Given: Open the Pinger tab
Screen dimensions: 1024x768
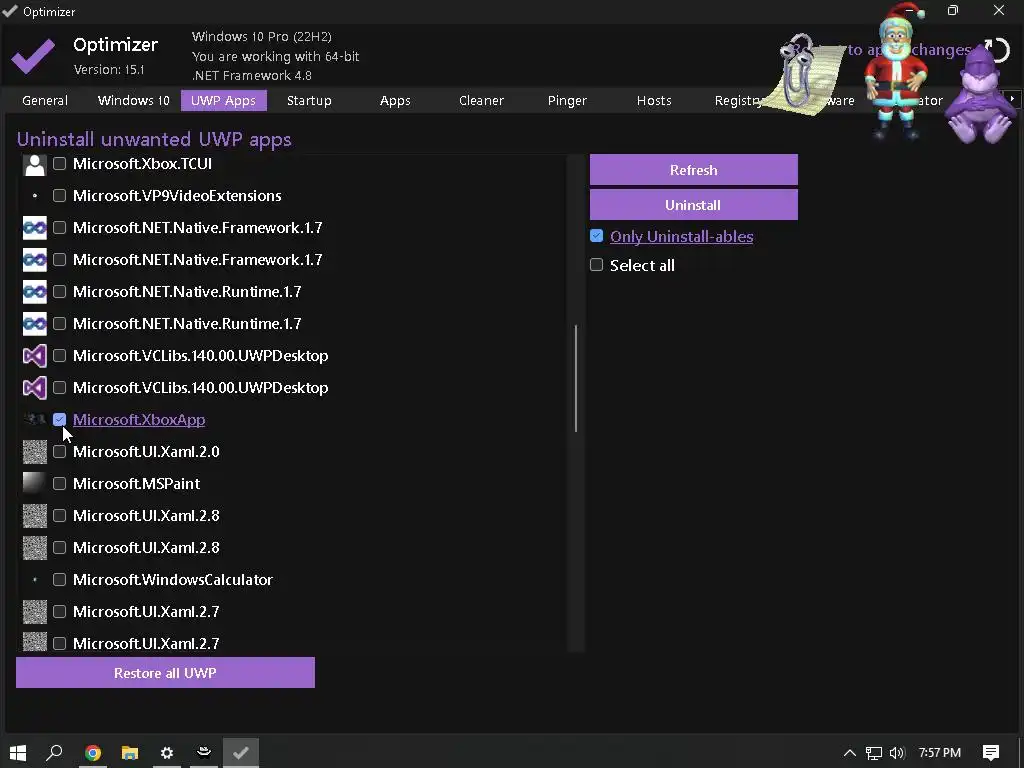Looking at the screenshot, I should coord(567,101).
